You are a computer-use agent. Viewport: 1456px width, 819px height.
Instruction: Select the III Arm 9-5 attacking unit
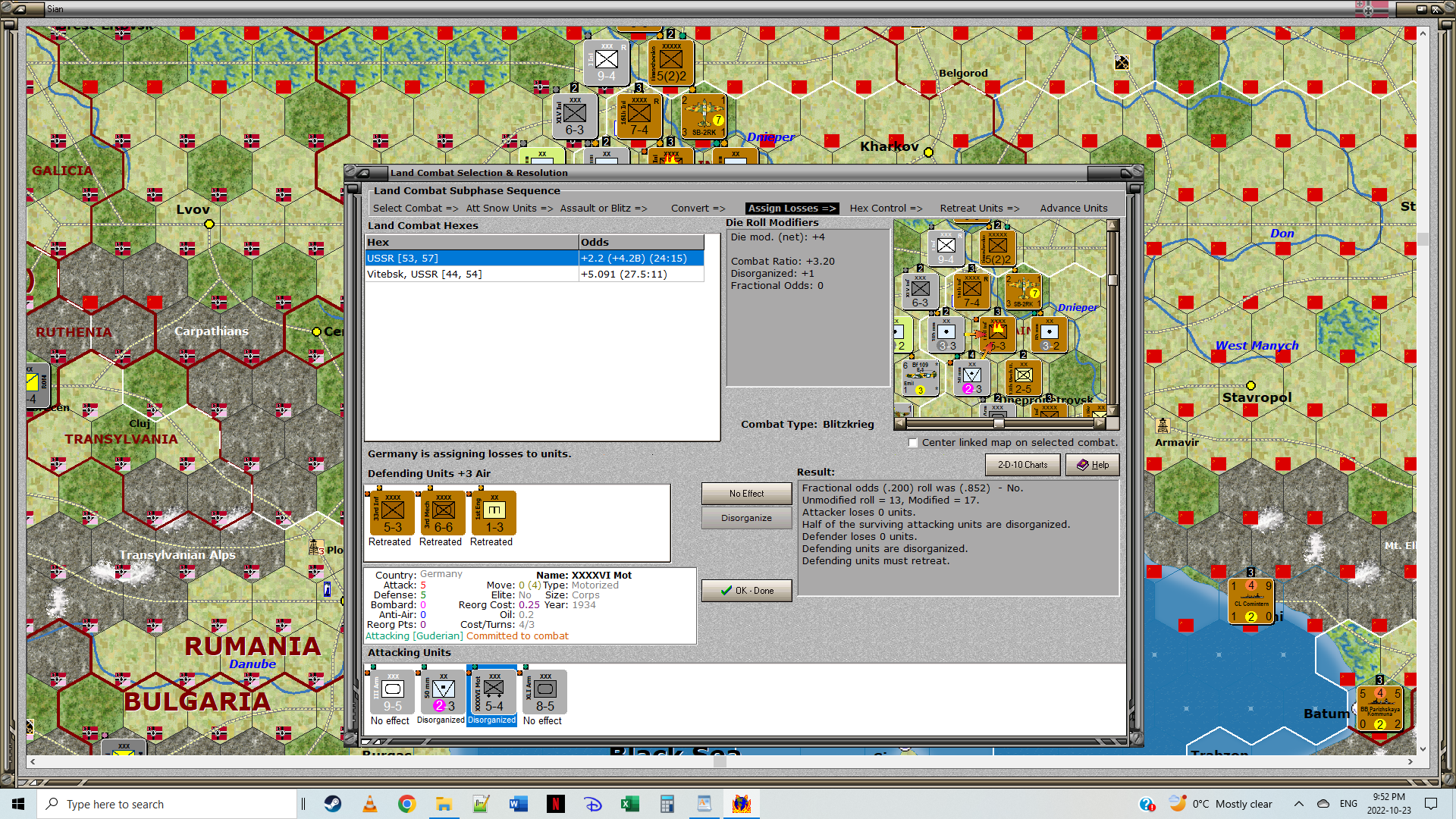tap(392, 691)
